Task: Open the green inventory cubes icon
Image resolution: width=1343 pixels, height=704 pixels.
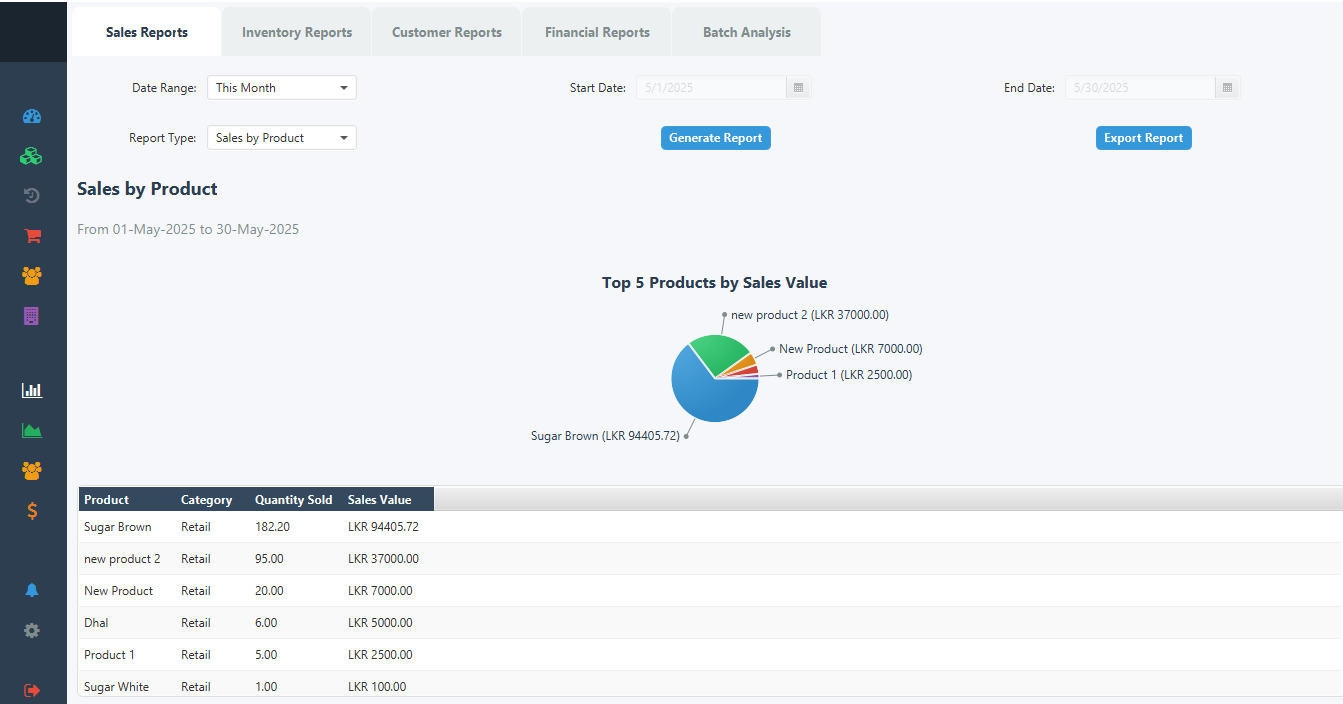Action: pyautogui.click(x=32, y=156)
